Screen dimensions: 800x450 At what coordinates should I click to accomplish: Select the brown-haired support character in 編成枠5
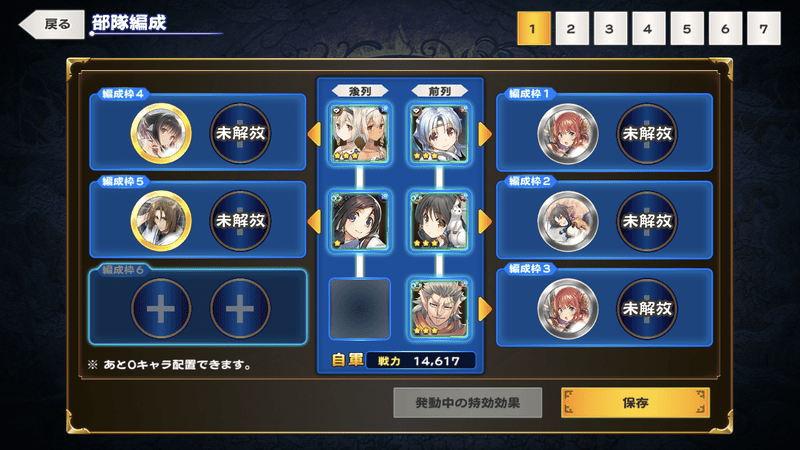click(x=161, y=221)
